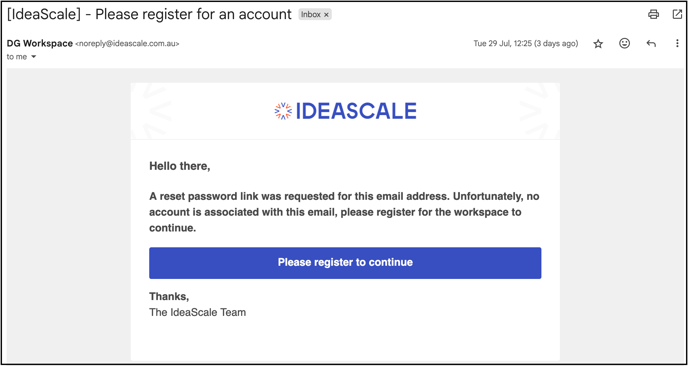This screenshot has width=688, height=366.
Task: Click the 'Hello there,' greeting text
Action: (180, 167)
